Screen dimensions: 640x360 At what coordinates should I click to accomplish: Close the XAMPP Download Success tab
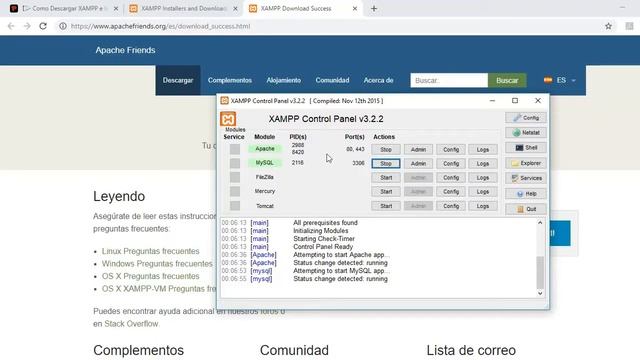[x=355, y=9]
